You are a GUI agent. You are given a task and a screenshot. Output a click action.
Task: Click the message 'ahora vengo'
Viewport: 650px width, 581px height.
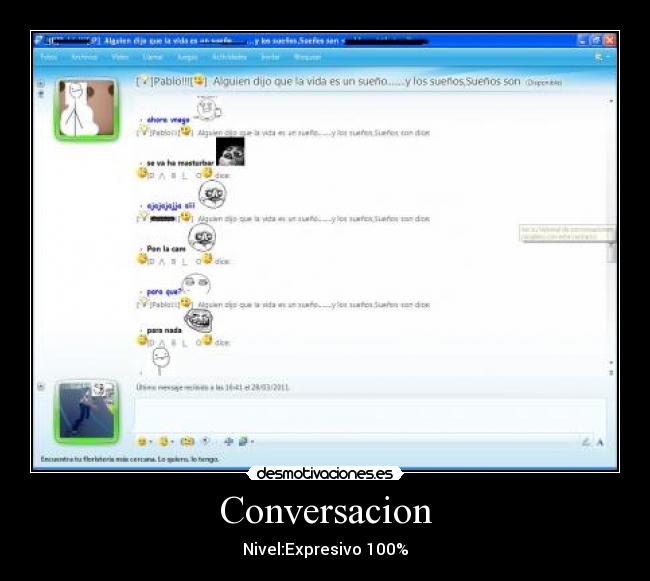click(168, 120)
